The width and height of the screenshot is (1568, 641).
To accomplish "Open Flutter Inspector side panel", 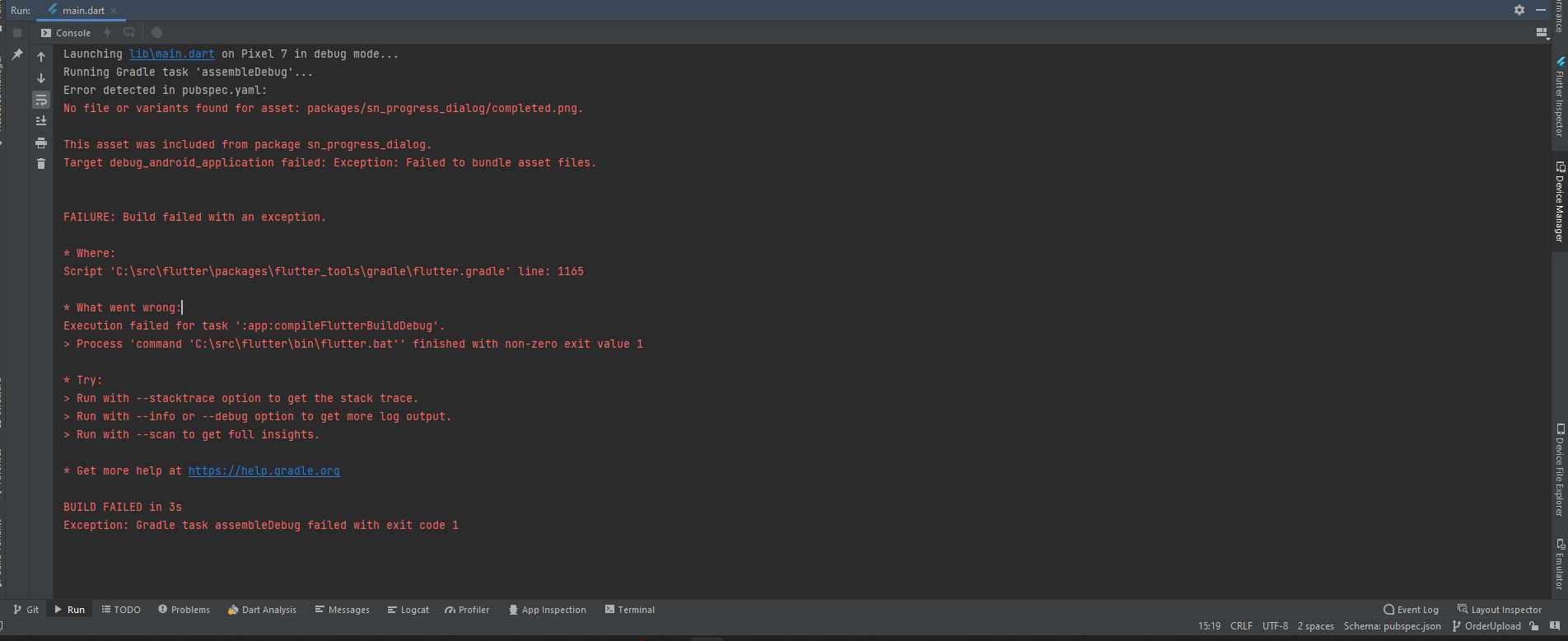I will pyautogui.click(x=1560, y=96).
